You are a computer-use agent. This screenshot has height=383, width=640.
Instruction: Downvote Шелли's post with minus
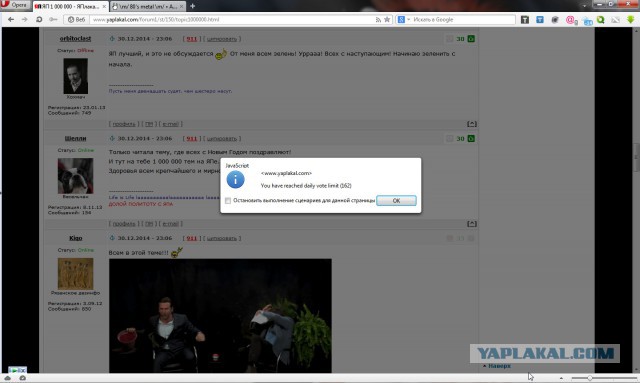449,138
